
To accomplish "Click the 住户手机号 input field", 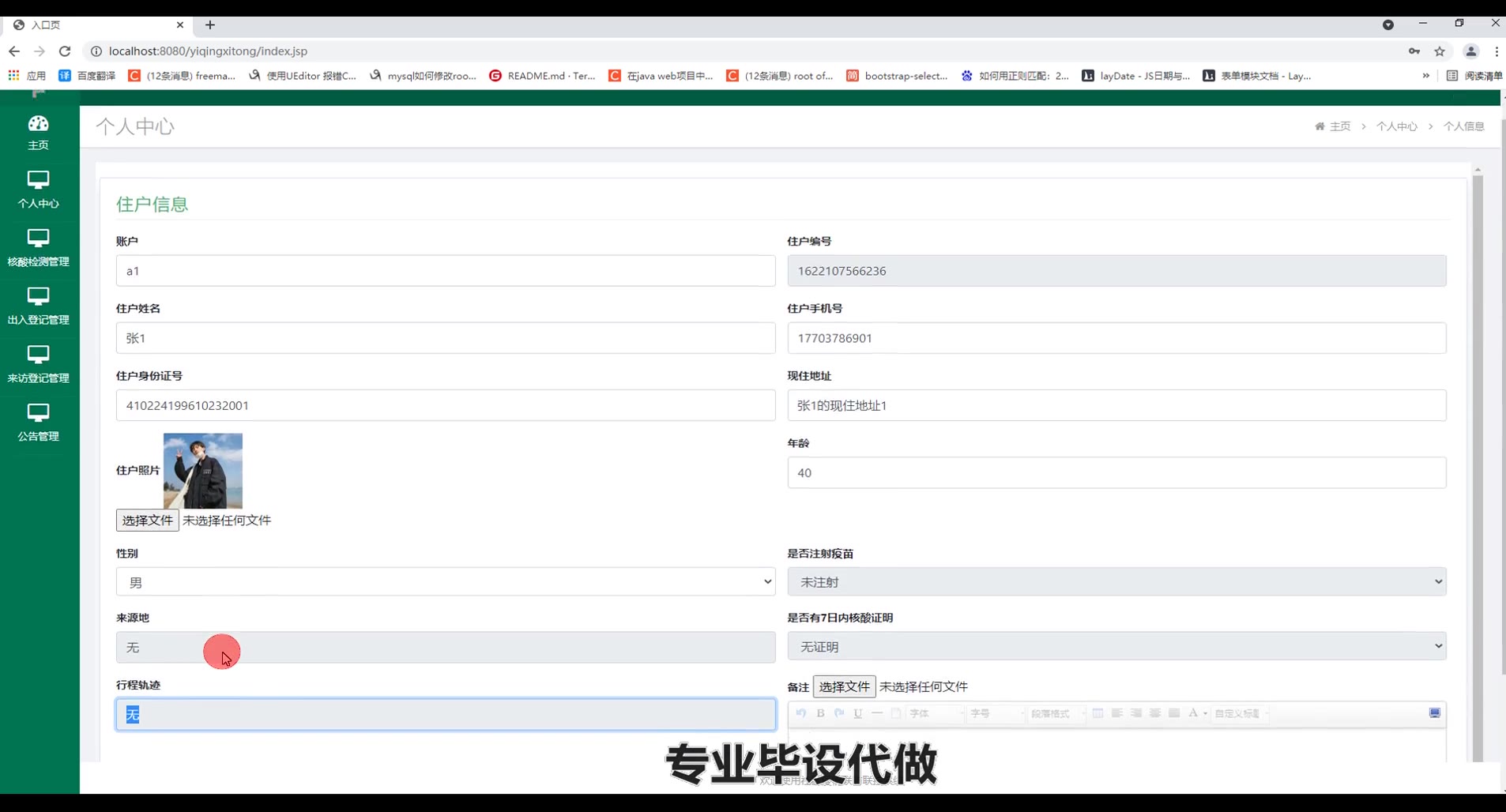I will click(x=1116, y=338).
